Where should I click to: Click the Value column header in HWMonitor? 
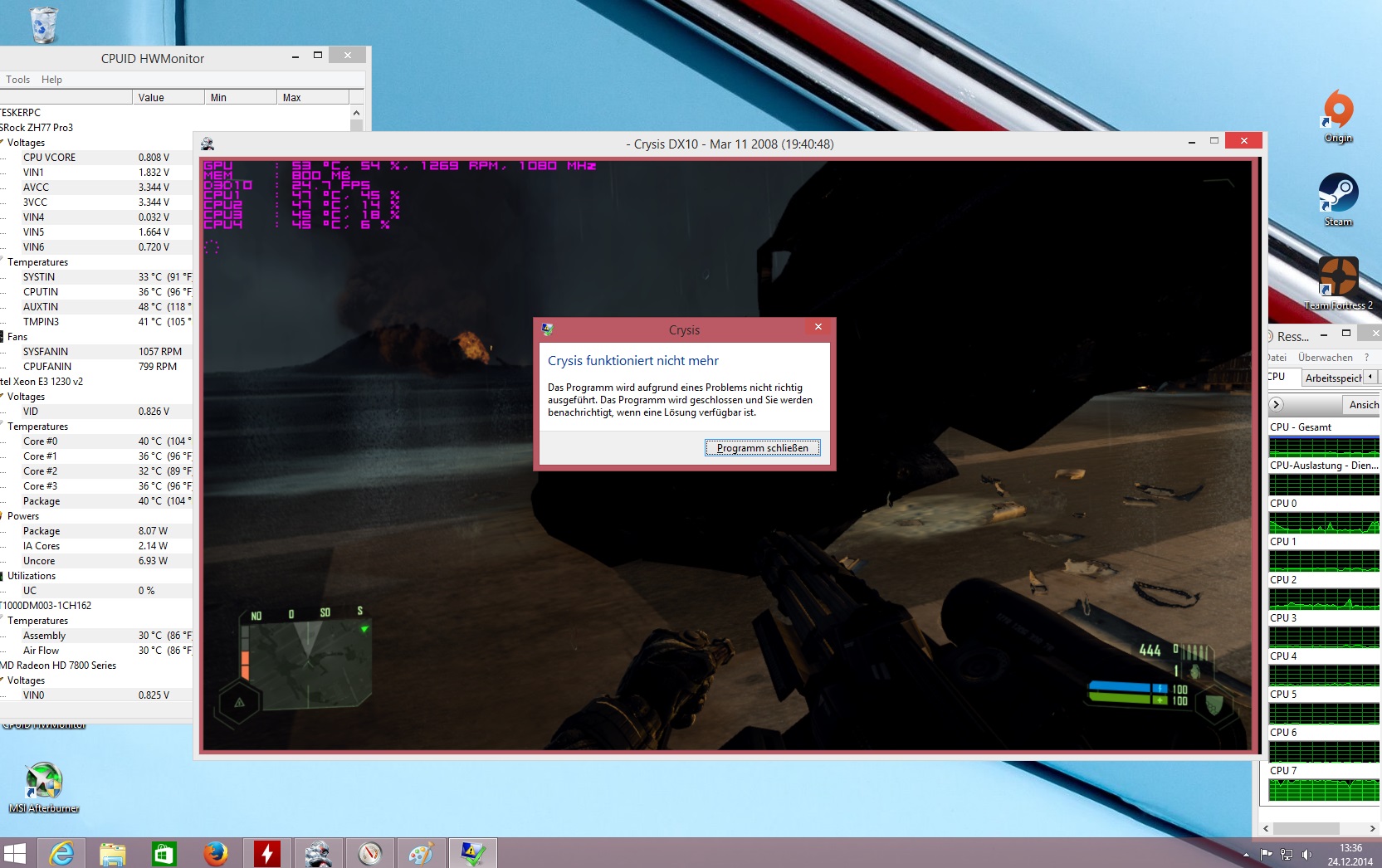tap(168, 97)
